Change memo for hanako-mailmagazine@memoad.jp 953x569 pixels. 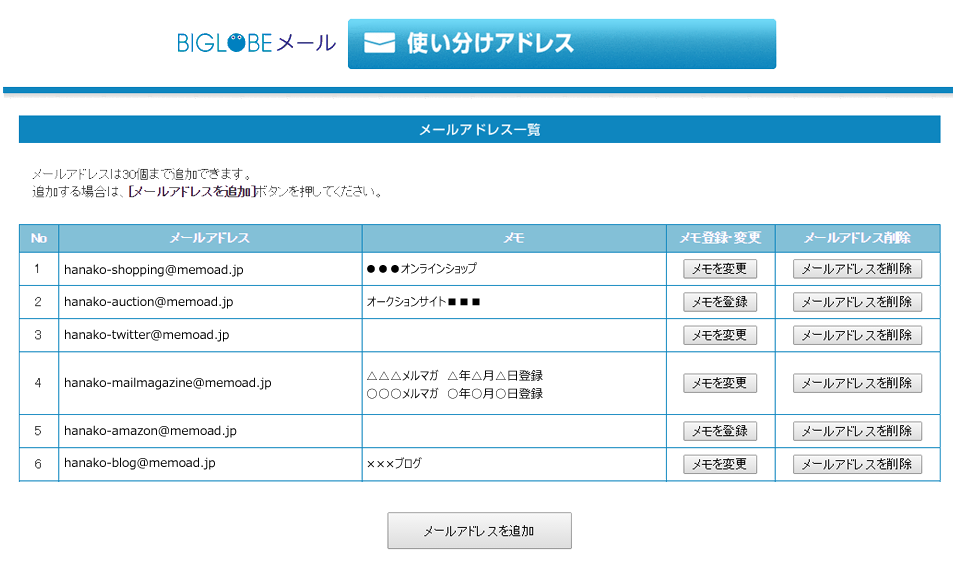(720, 383)
